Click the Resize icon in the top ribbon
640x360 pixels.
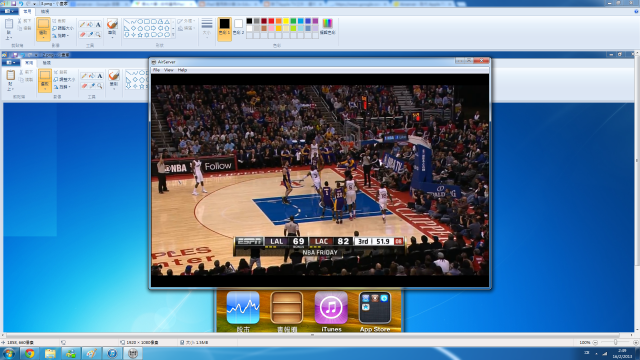[x=55, y=28]
